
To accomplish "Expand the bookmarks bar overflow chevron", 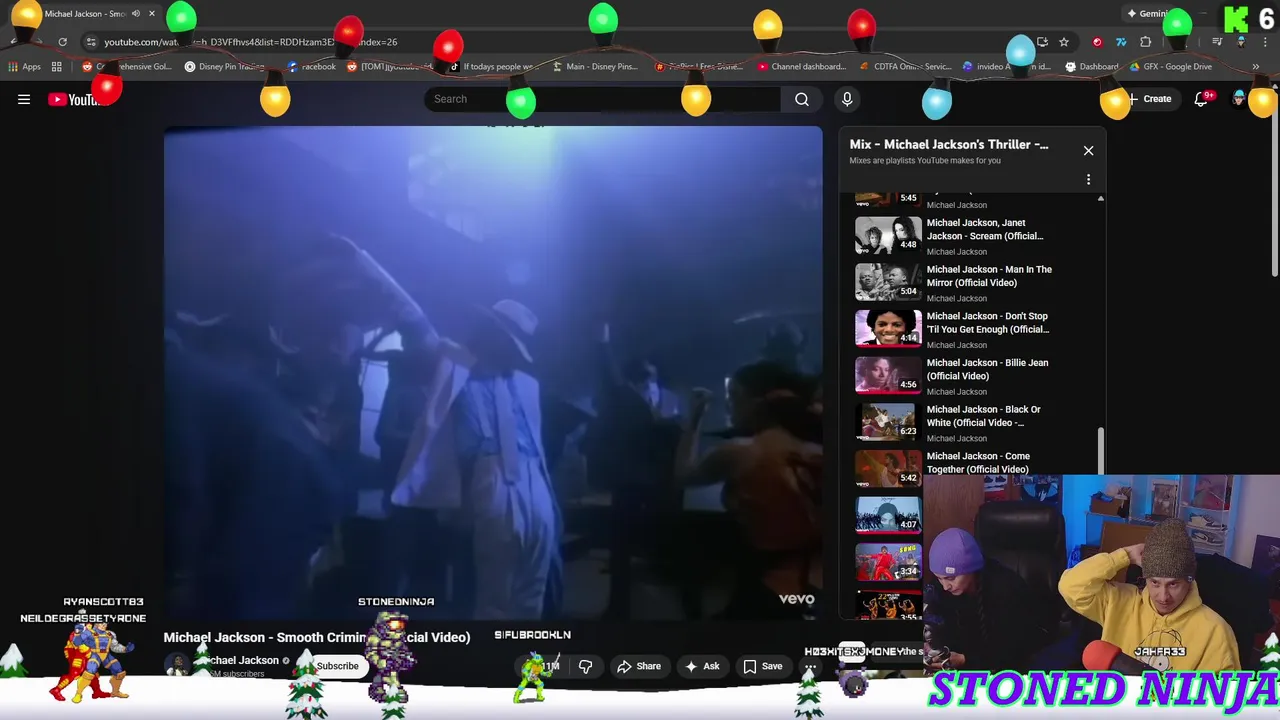I will pyautogui.click(x=1256, y=67).
